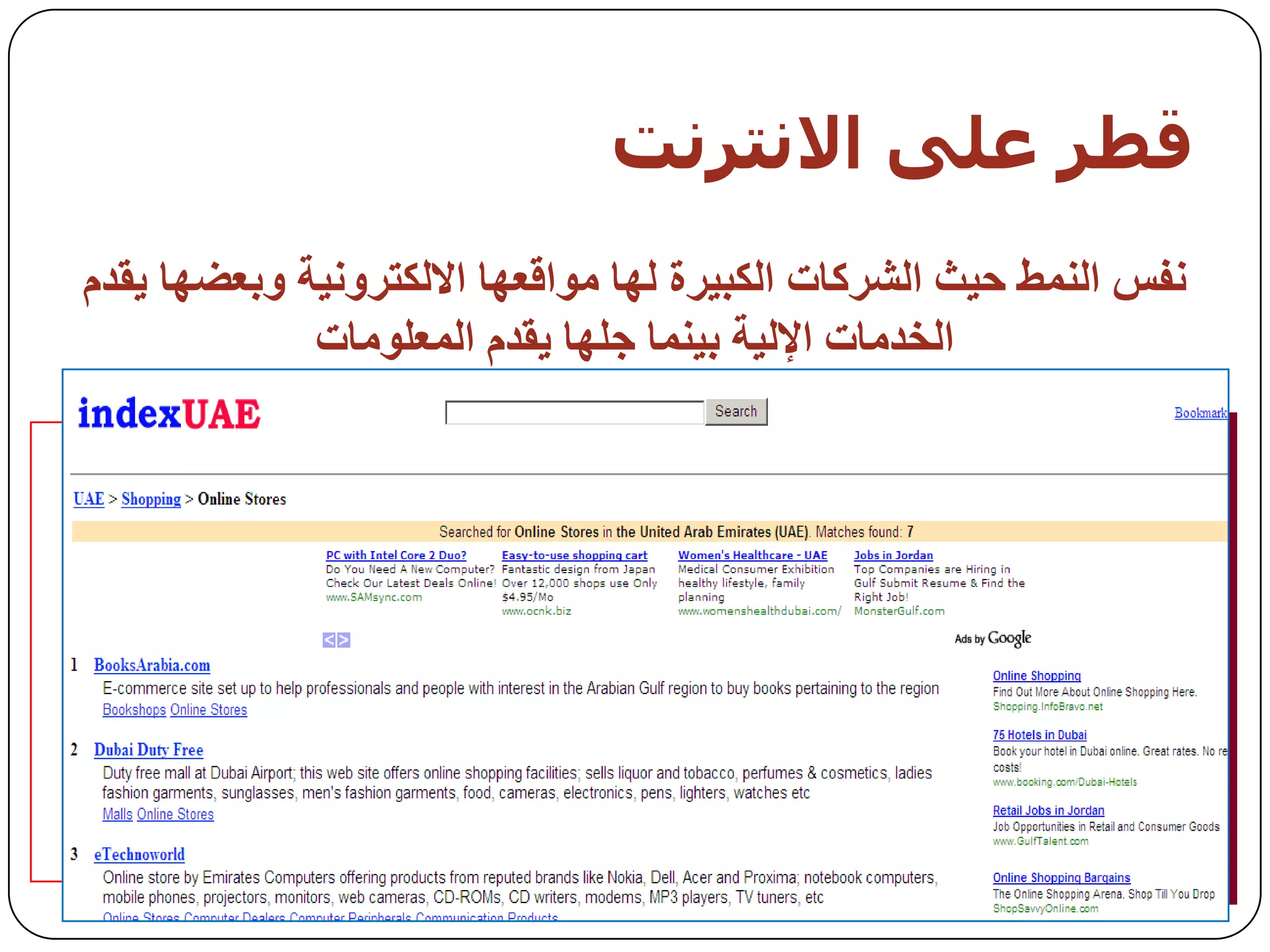
Task: Open the Bookmark link
Action: 1201,413
